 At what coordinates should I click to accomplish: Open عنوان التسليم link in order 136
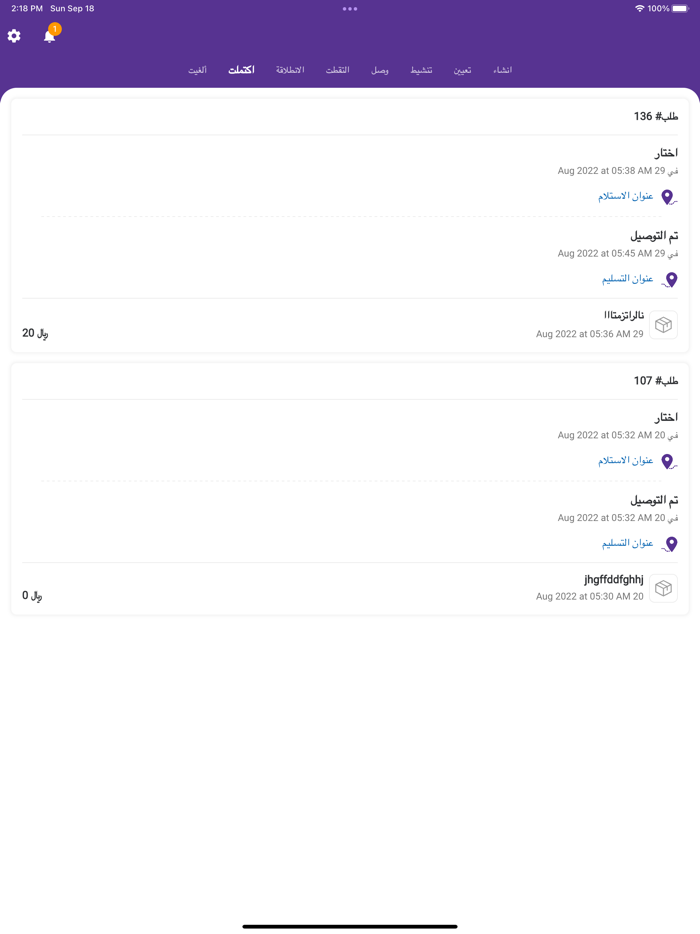point(627,279)
